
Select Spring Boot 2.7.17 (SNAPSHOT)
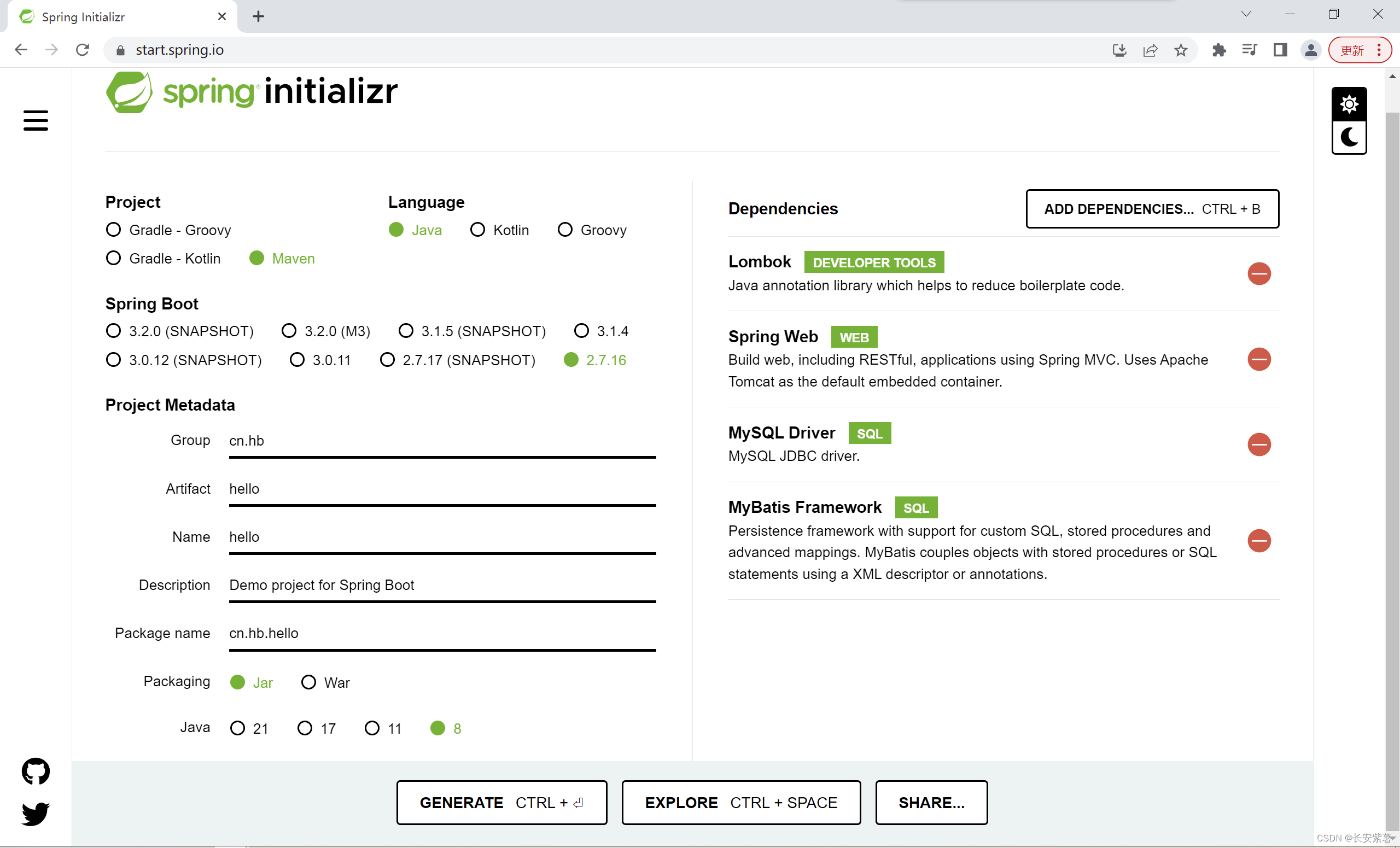pyautogui.click(x=458, y=360)
